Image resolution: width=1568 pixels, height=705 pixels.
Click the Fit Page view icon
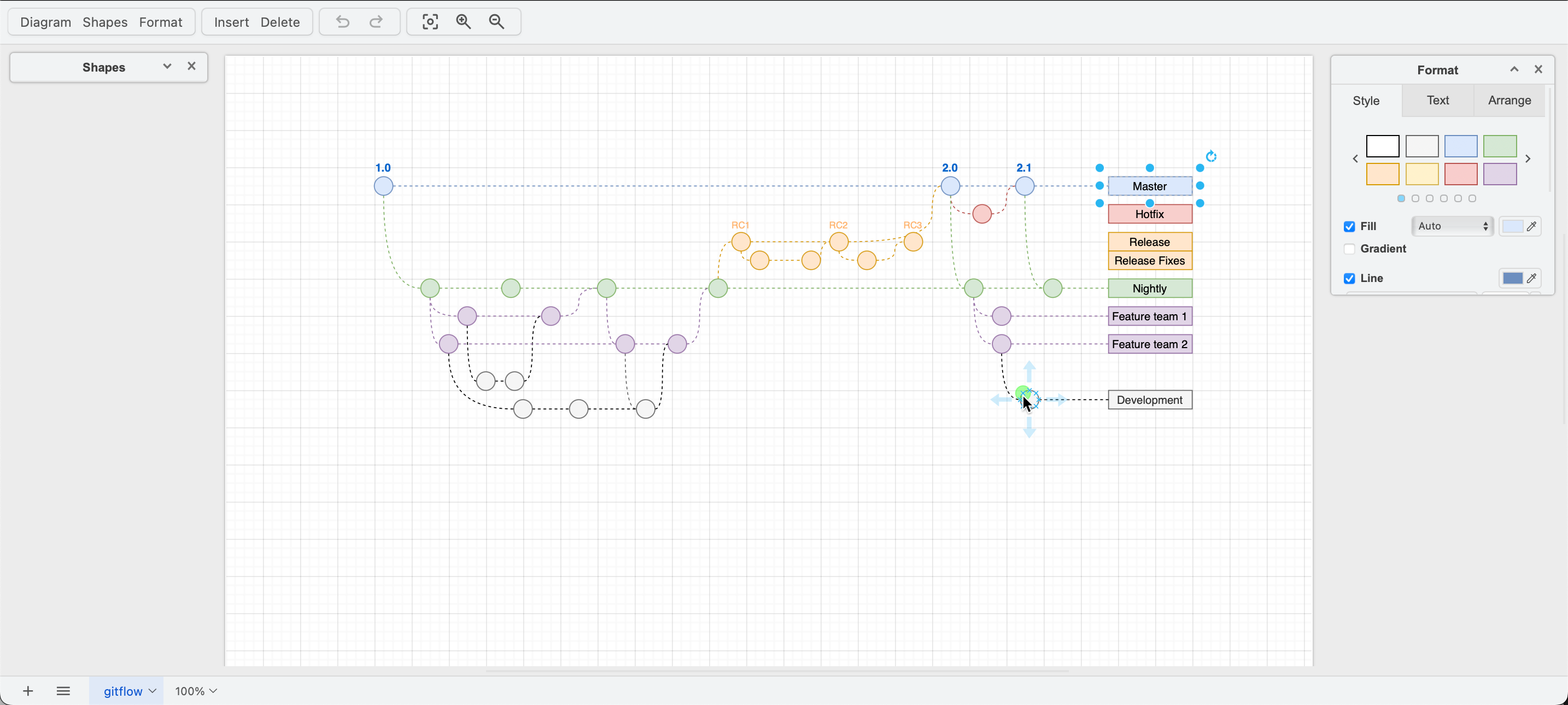tap(430, 21)
